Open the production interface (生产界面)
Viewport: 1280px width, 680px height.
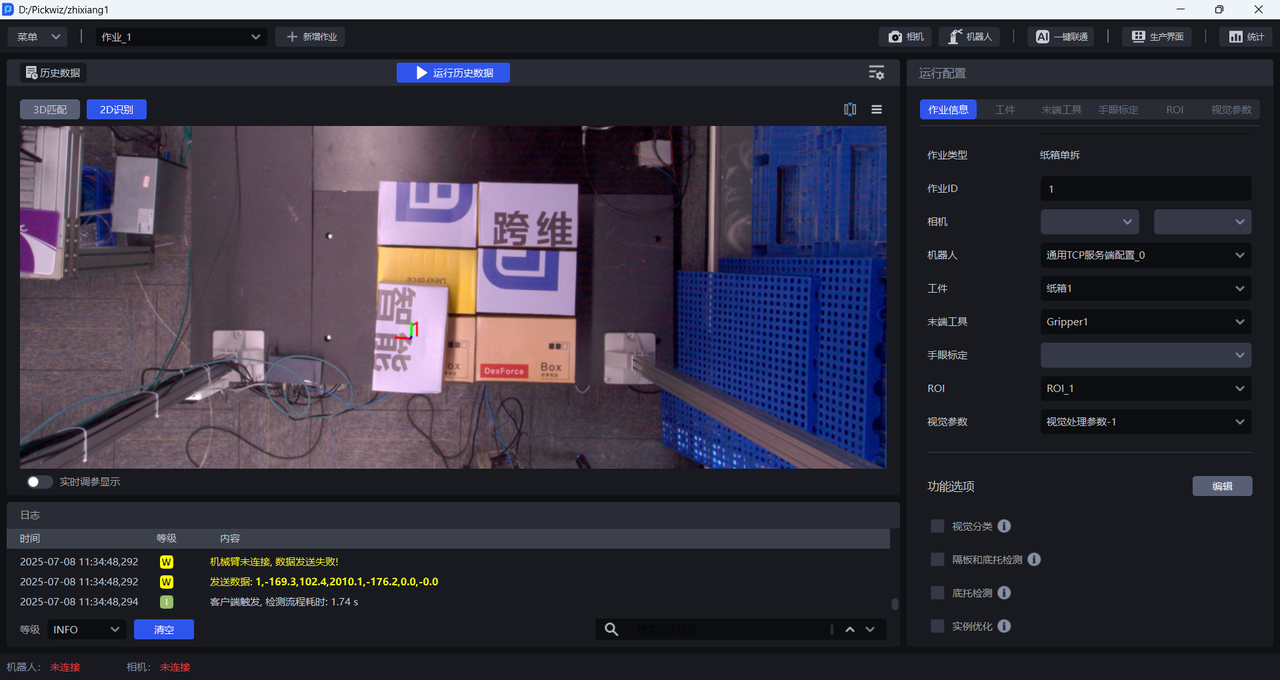point(1158,37)
